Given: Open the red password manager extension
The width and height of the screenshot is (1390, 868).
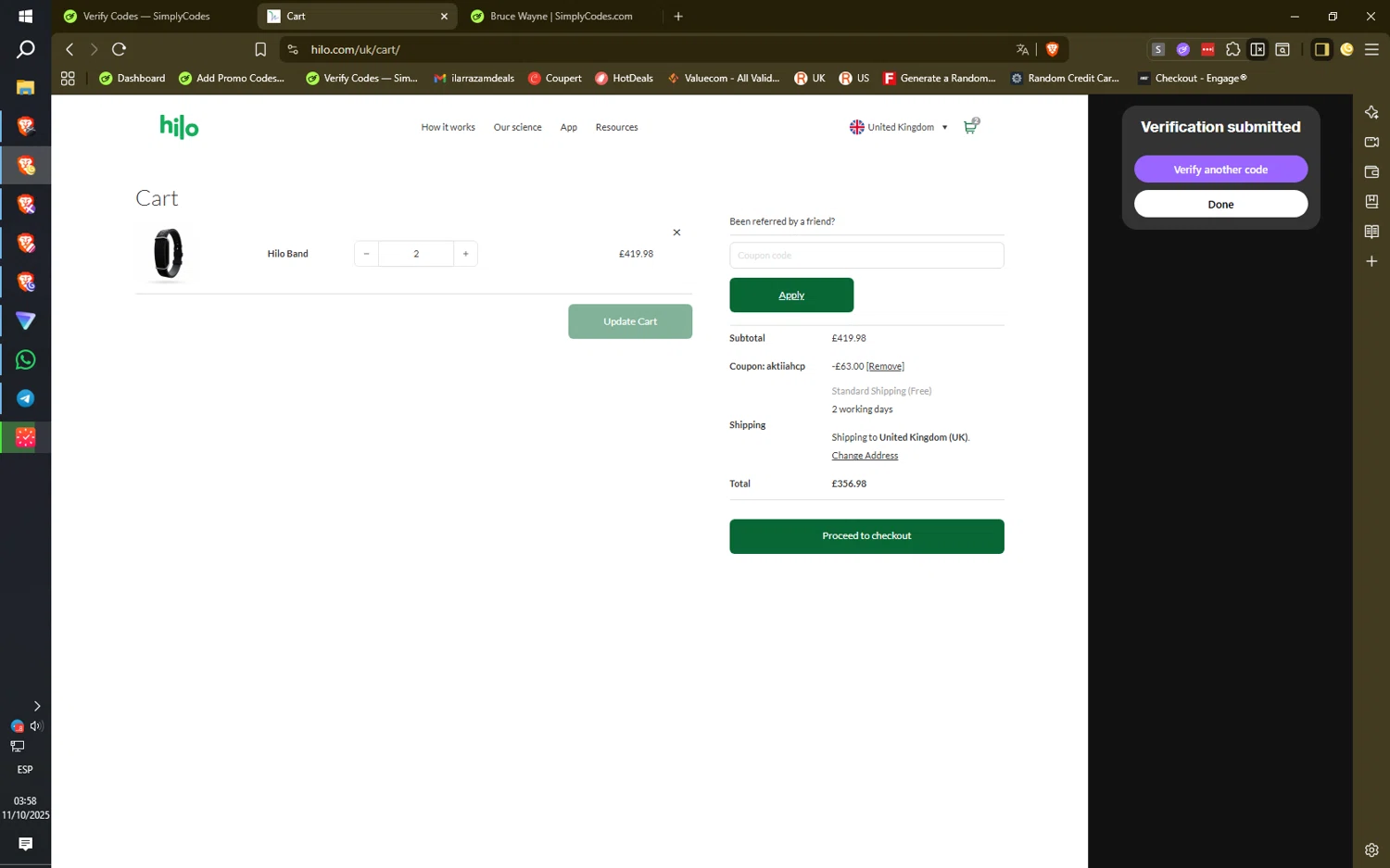Looking at the screenshot, I should click(x=1207, y=49).
